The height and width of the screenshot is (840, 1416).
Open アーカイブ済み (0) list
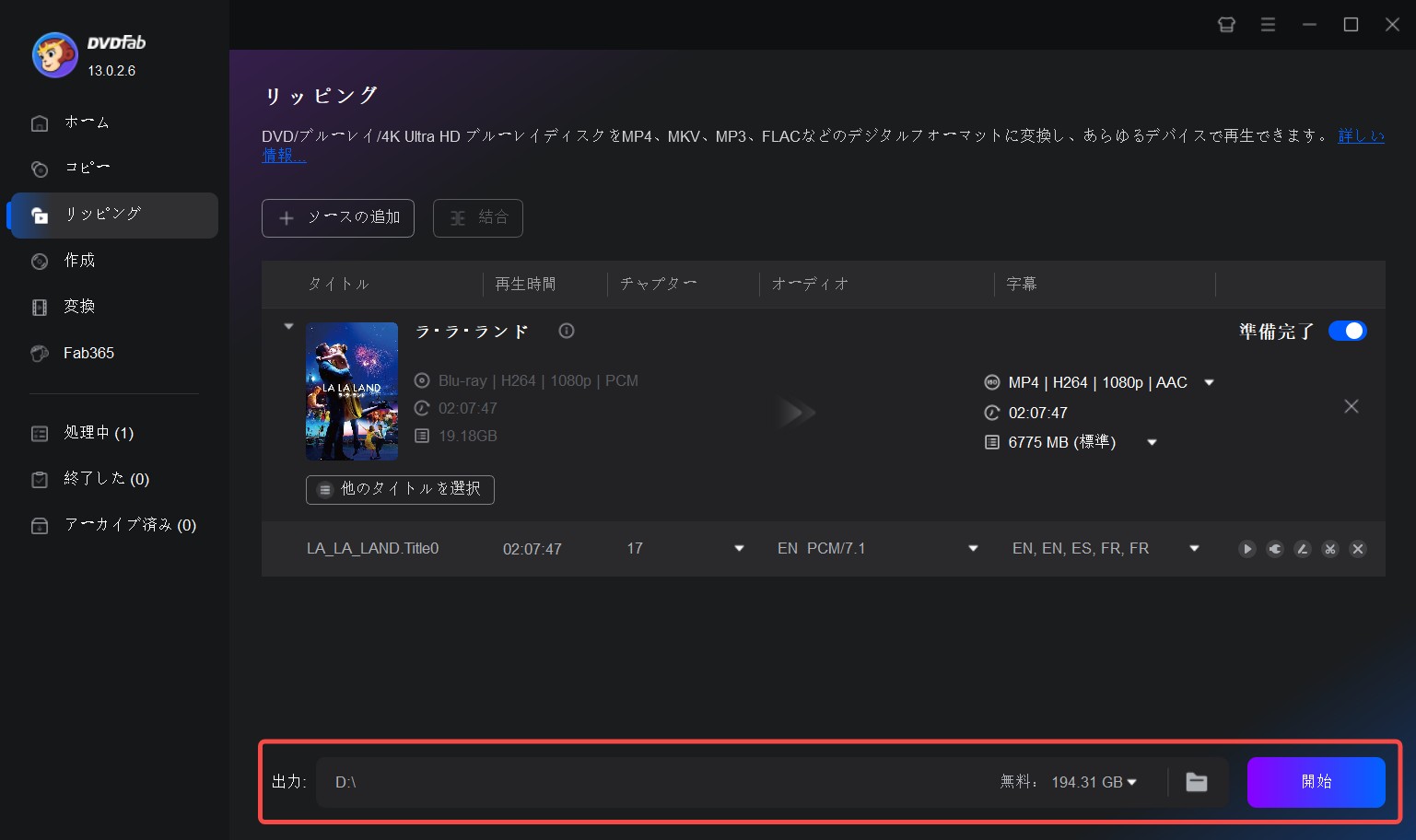(114, 525)
